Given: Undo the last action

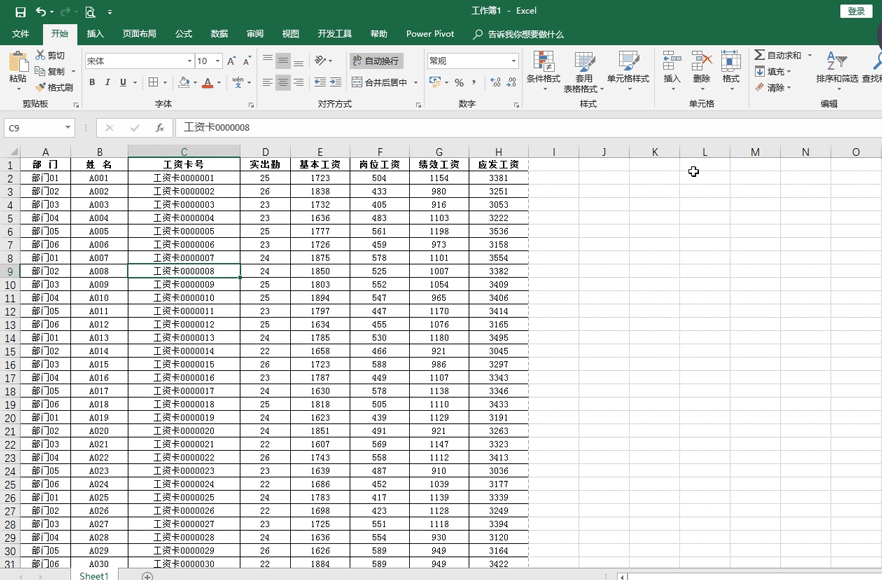Looking at the screenshot, I should click(x=41, y=12).
